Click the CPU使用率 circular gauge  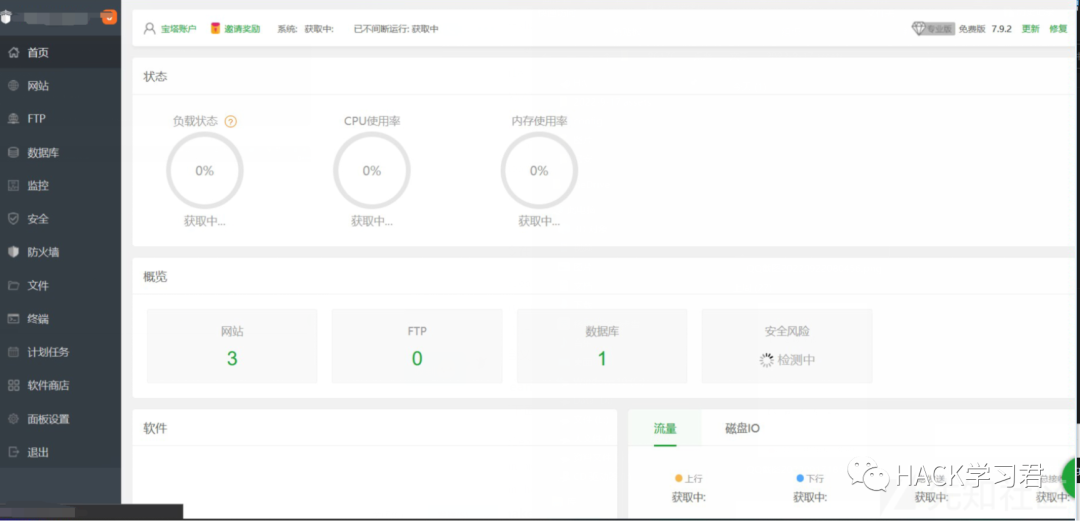[372, 171]
